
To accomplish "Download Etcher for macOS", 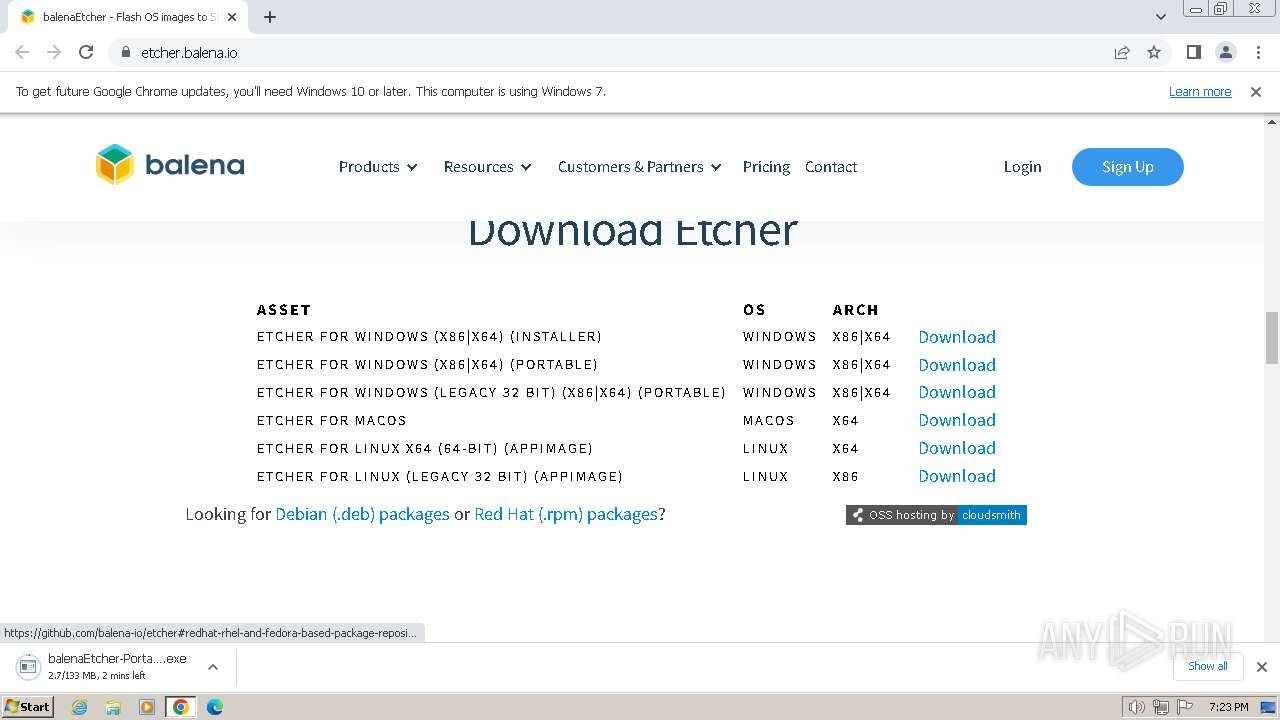I will point(957,420).
